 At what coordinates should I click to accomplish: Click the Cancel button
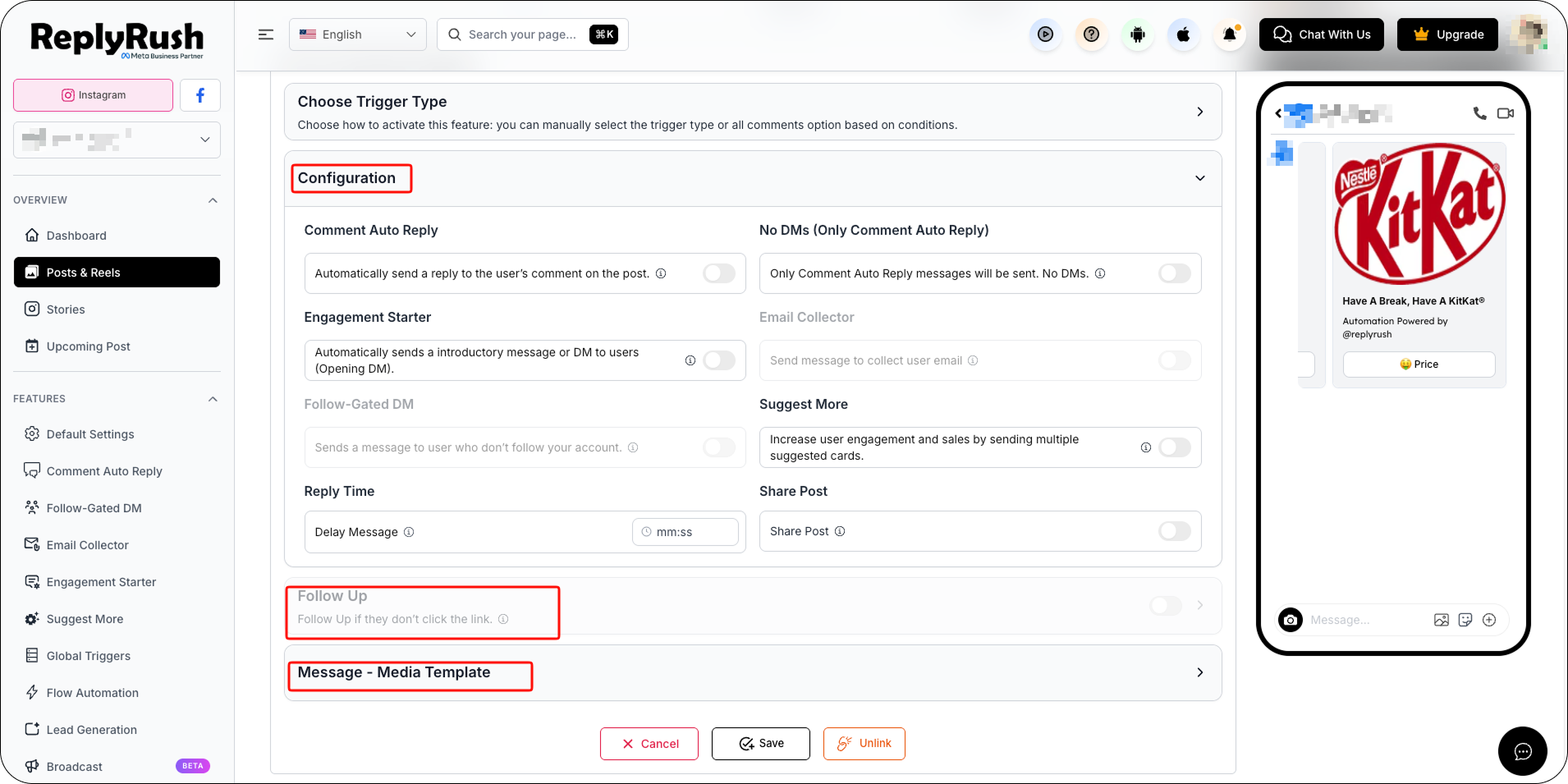tap(649, 744)
